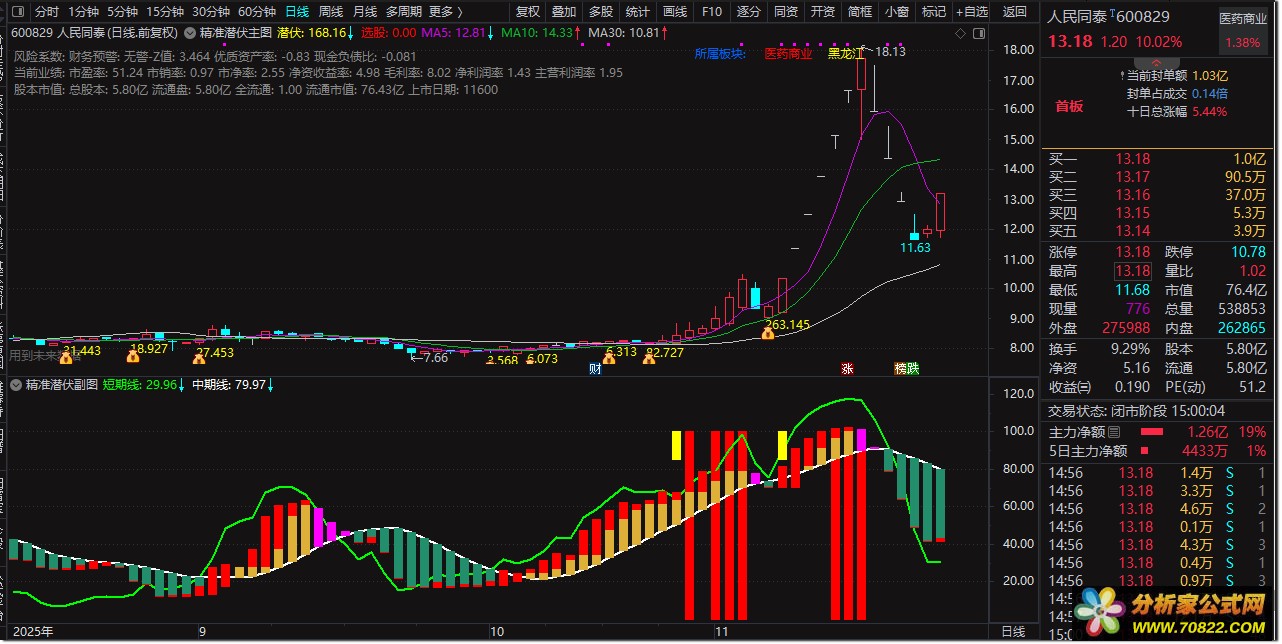The height and width of the screenshot is (644, 1282).
Task: Open the 黑龙江 region link
Action: pos(846,53)
